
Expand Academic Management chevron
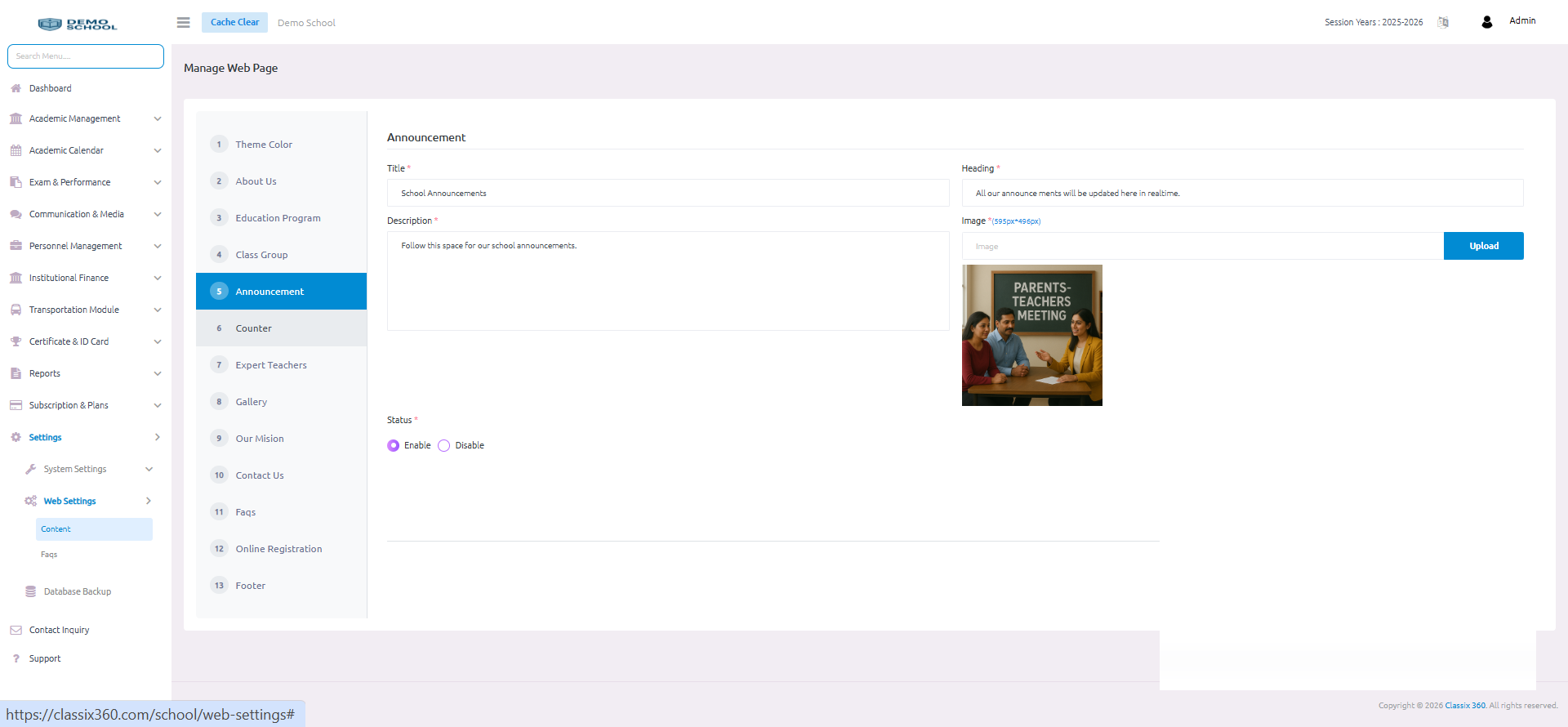tap(158, 118)
